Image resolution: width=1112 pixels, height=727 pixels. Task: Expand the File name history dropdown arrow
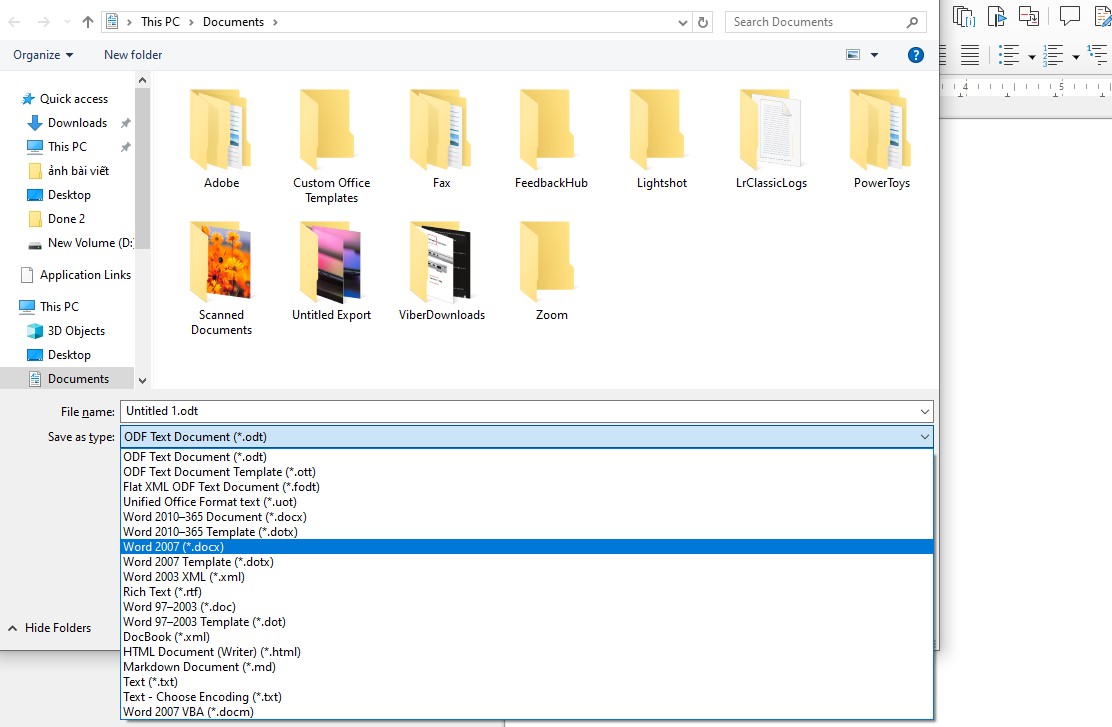pyautogui.click(x=925, y=411)
